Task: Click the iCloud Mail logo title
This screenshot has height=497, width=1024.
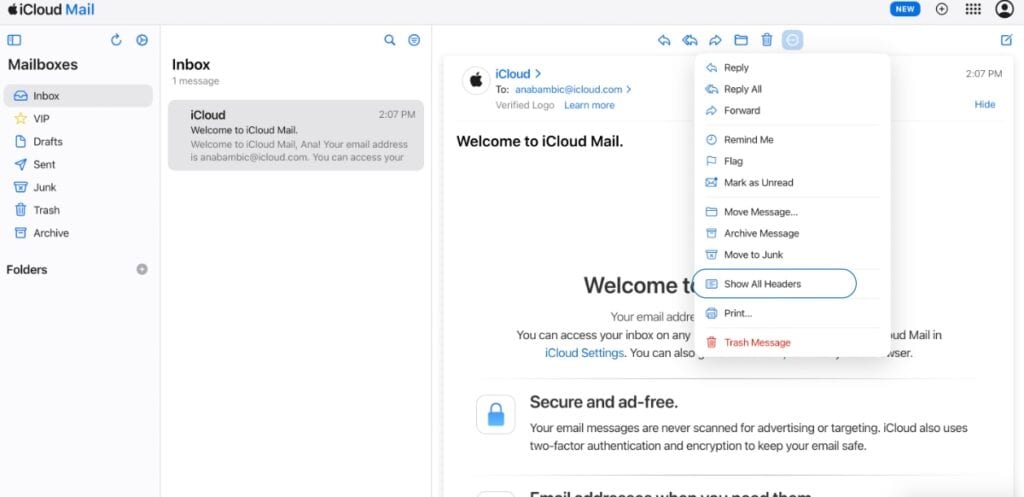Action: tap(51, 10)
